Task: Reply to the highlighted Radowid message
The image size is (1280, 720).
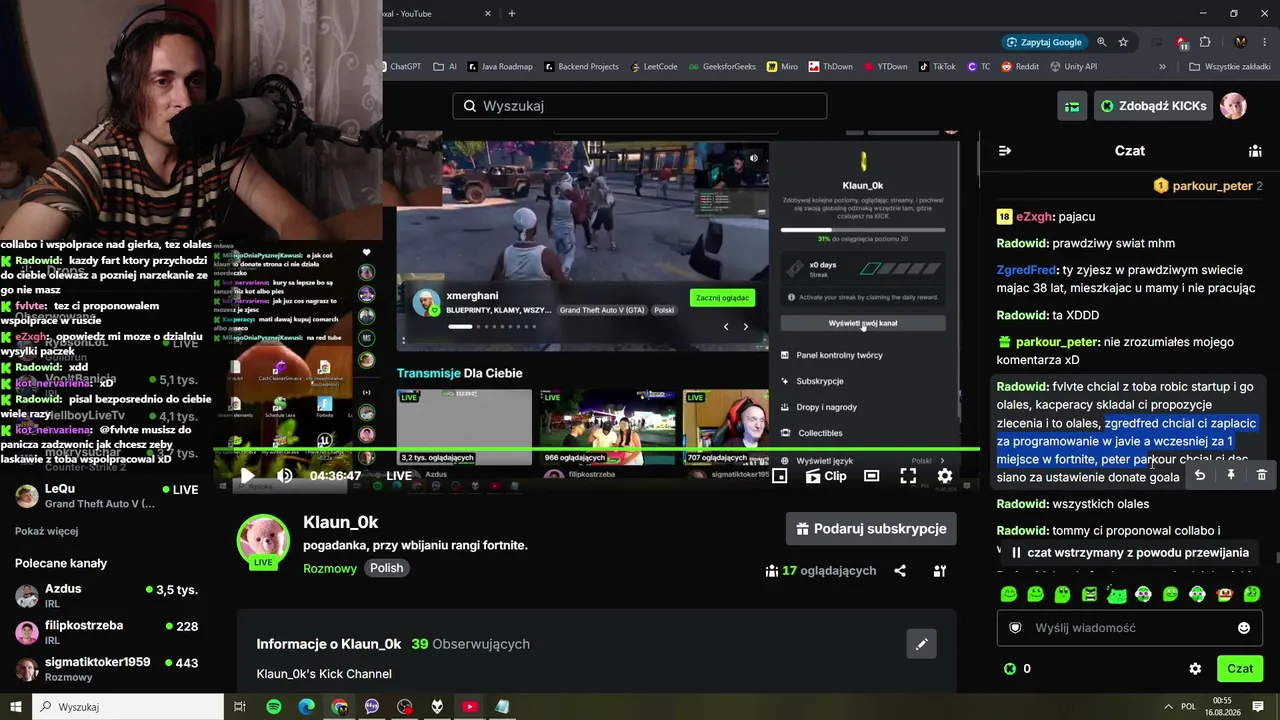Action: pyautogui.click(x=1200, y=475)
